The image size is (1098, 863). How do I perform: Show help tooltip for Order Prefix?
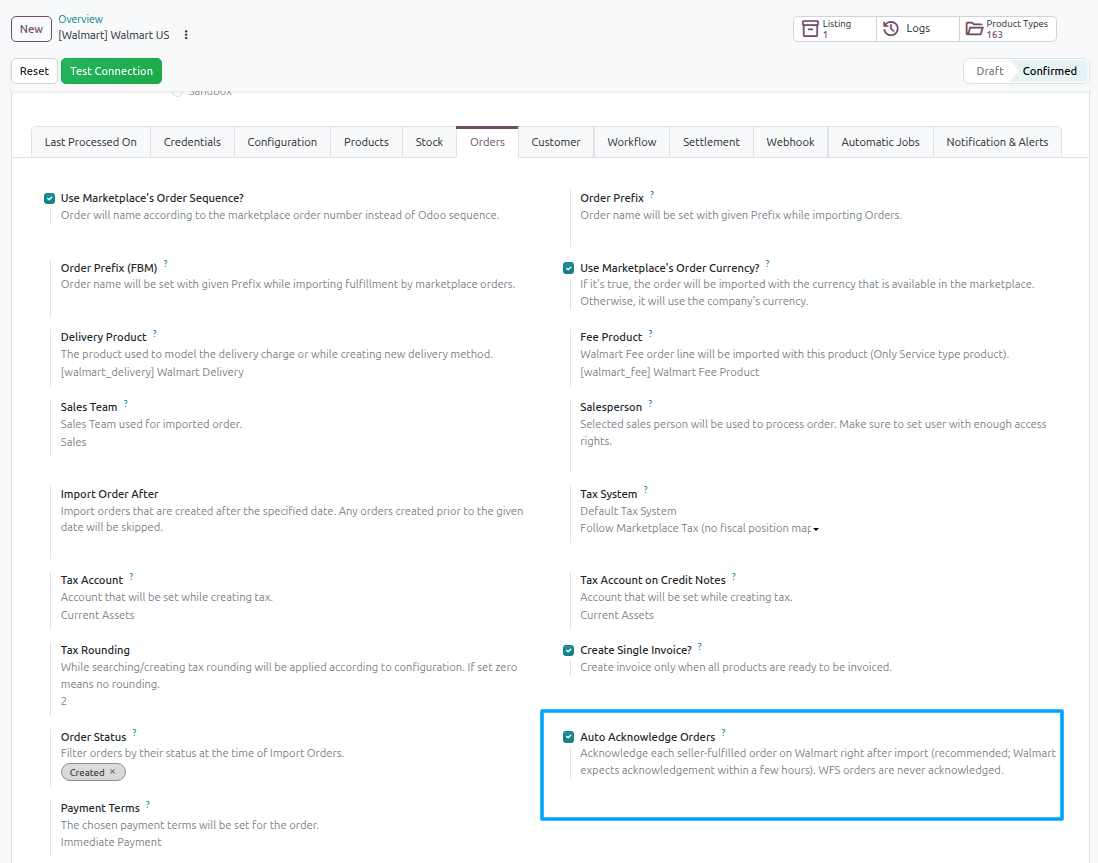(652, 194)
